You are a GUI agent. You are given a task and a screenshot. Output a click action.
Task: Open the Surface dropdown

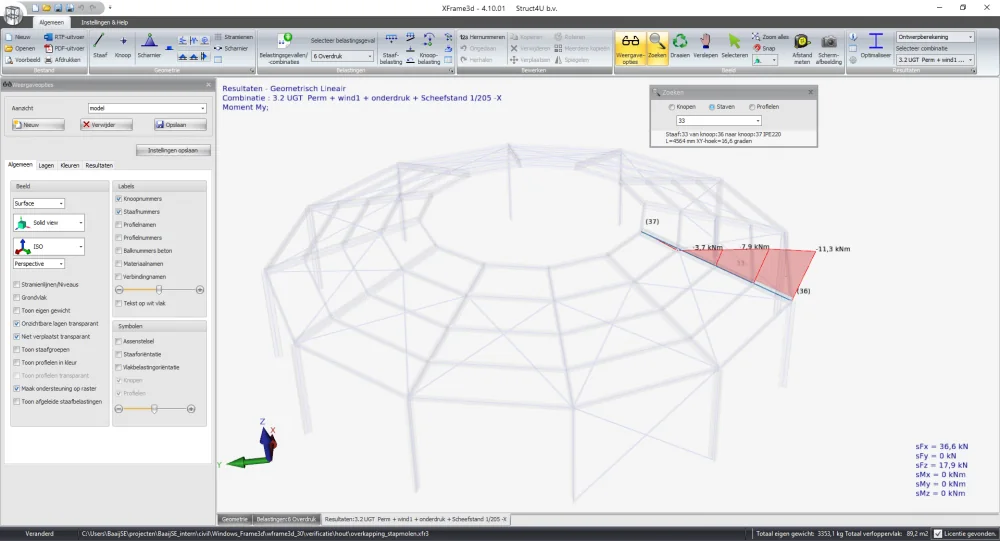click(x=39, y=204)
